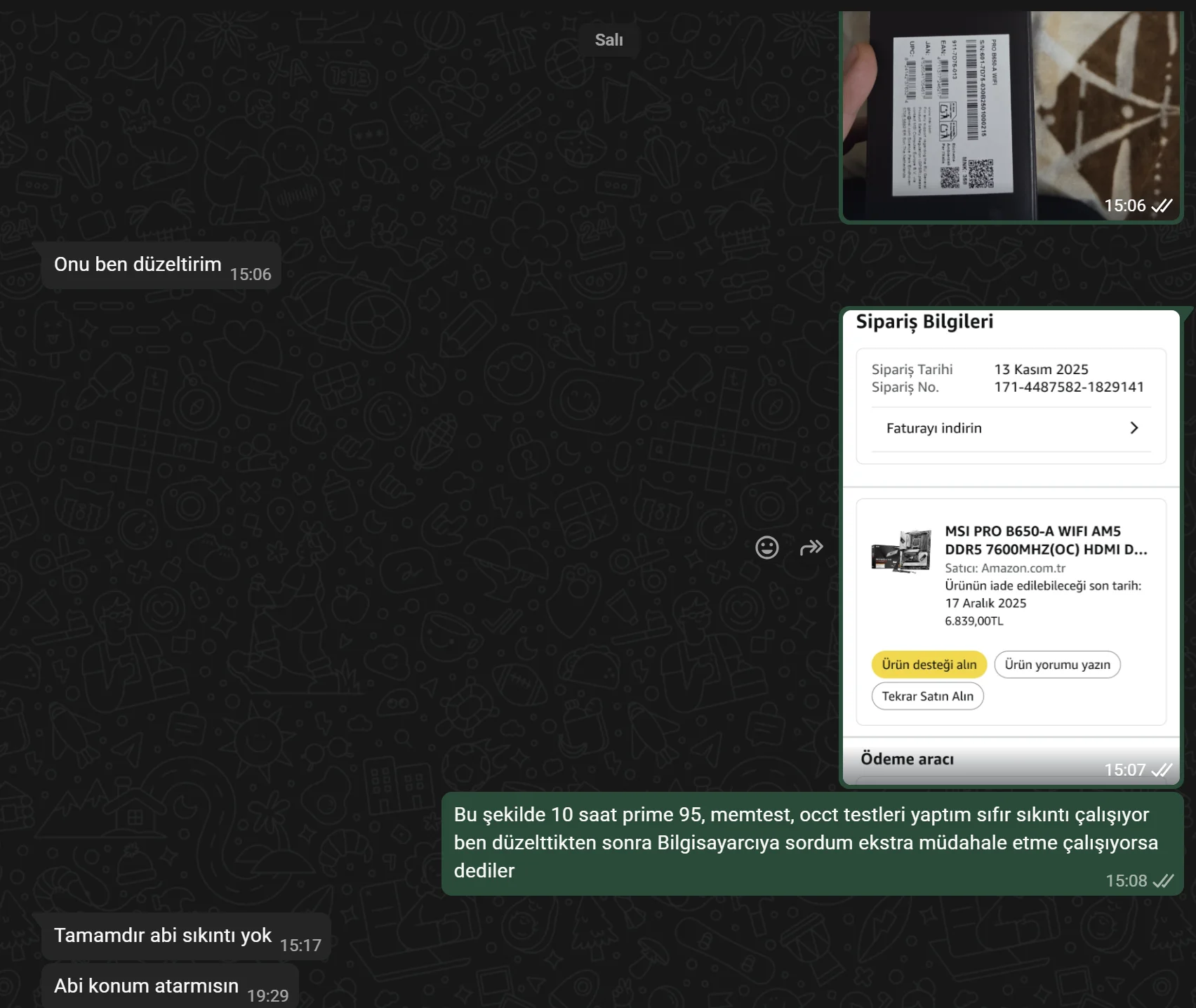Click the 15:08 timestamp

(1126, 881)
